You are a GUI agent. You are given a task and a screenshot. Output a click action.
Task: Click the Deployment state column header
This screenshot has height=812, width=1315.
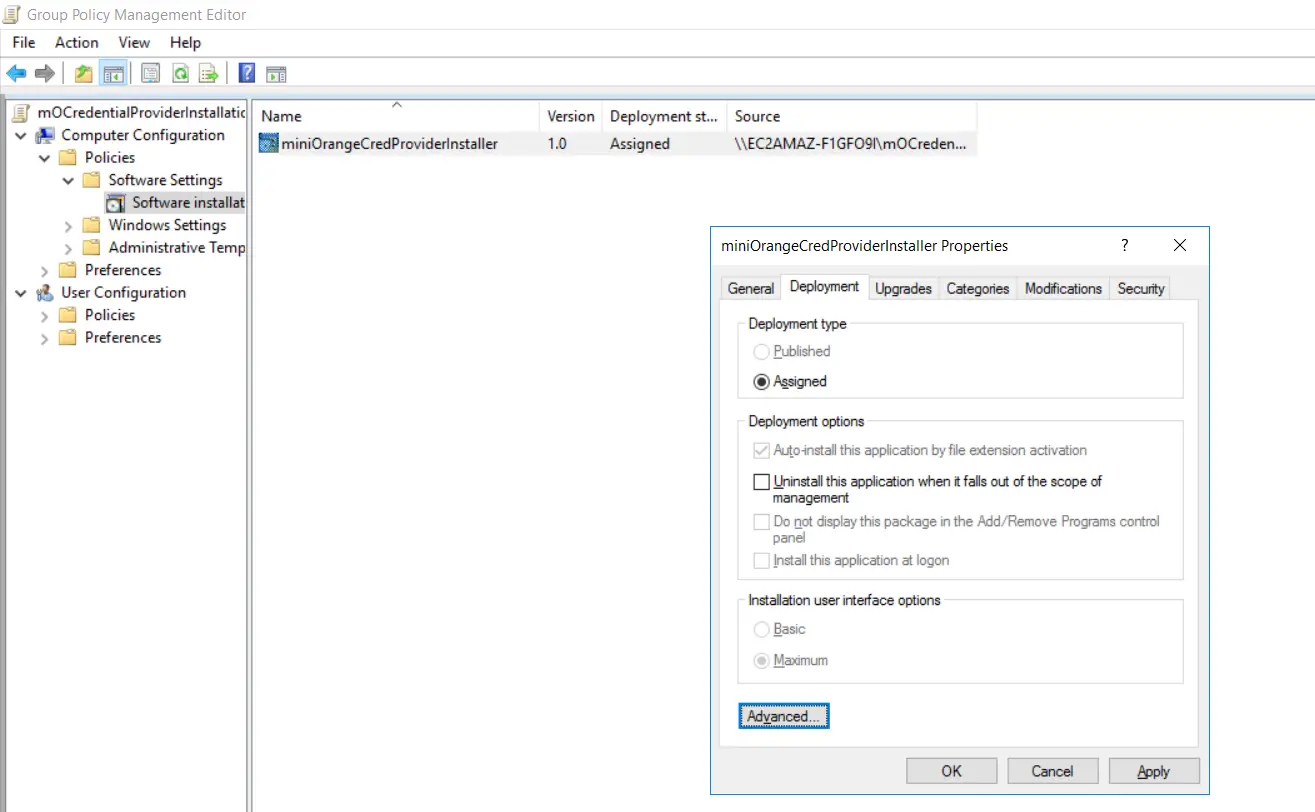(x=664, y=116)
